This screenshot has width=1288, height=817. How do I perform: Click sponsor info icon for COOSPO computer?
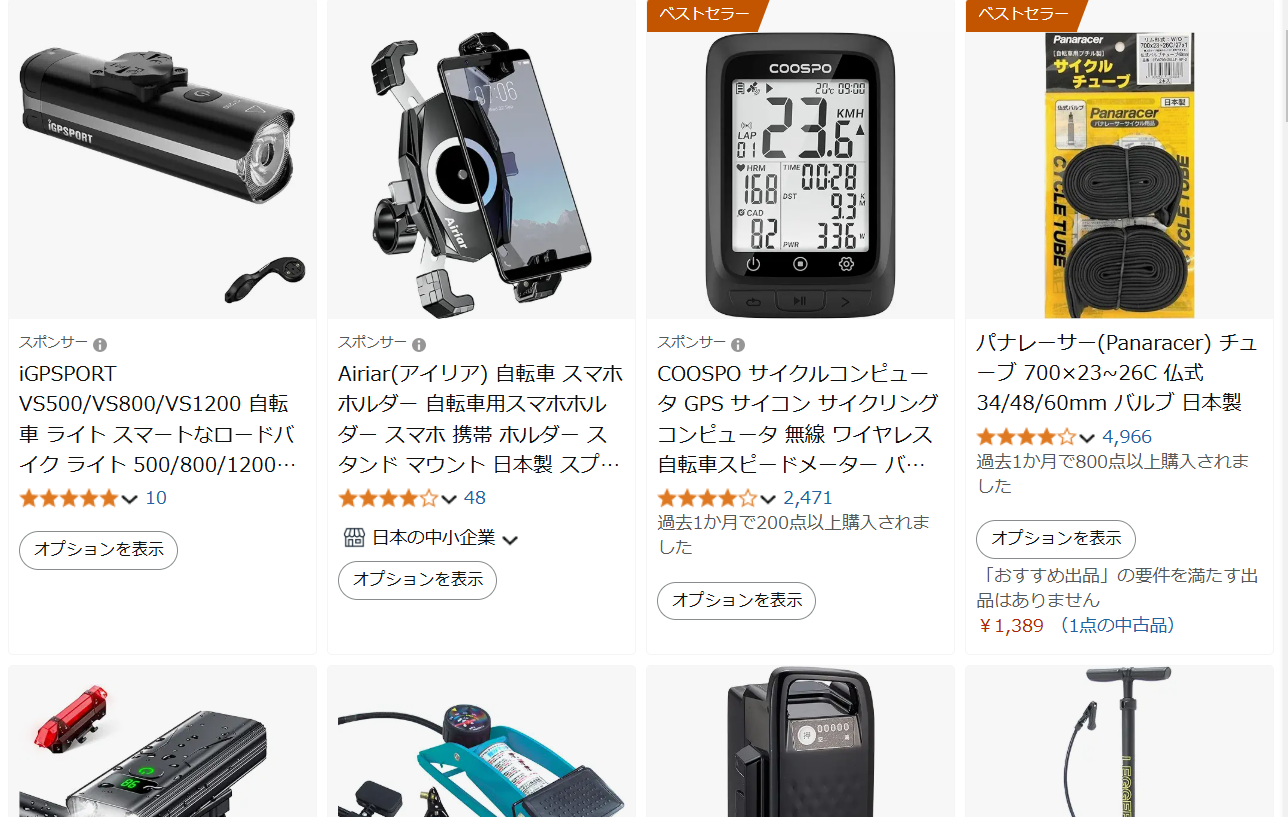(738, 345)
